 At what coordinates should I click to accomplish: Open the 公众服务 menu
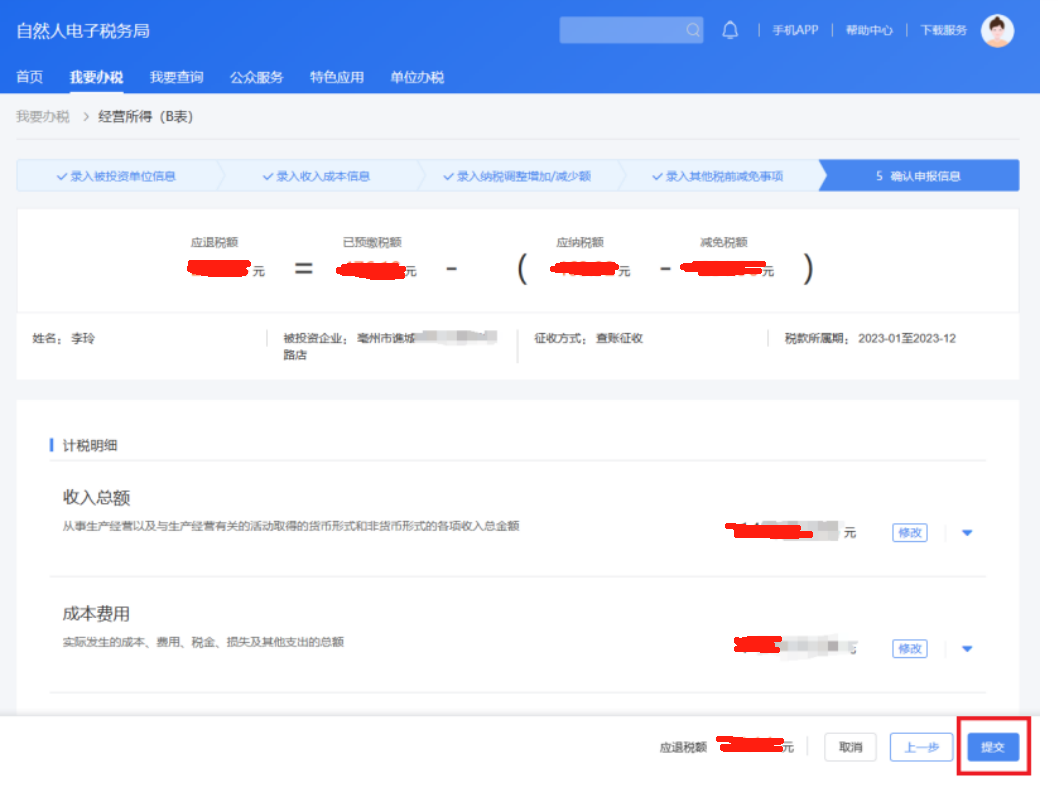[256, 77]
